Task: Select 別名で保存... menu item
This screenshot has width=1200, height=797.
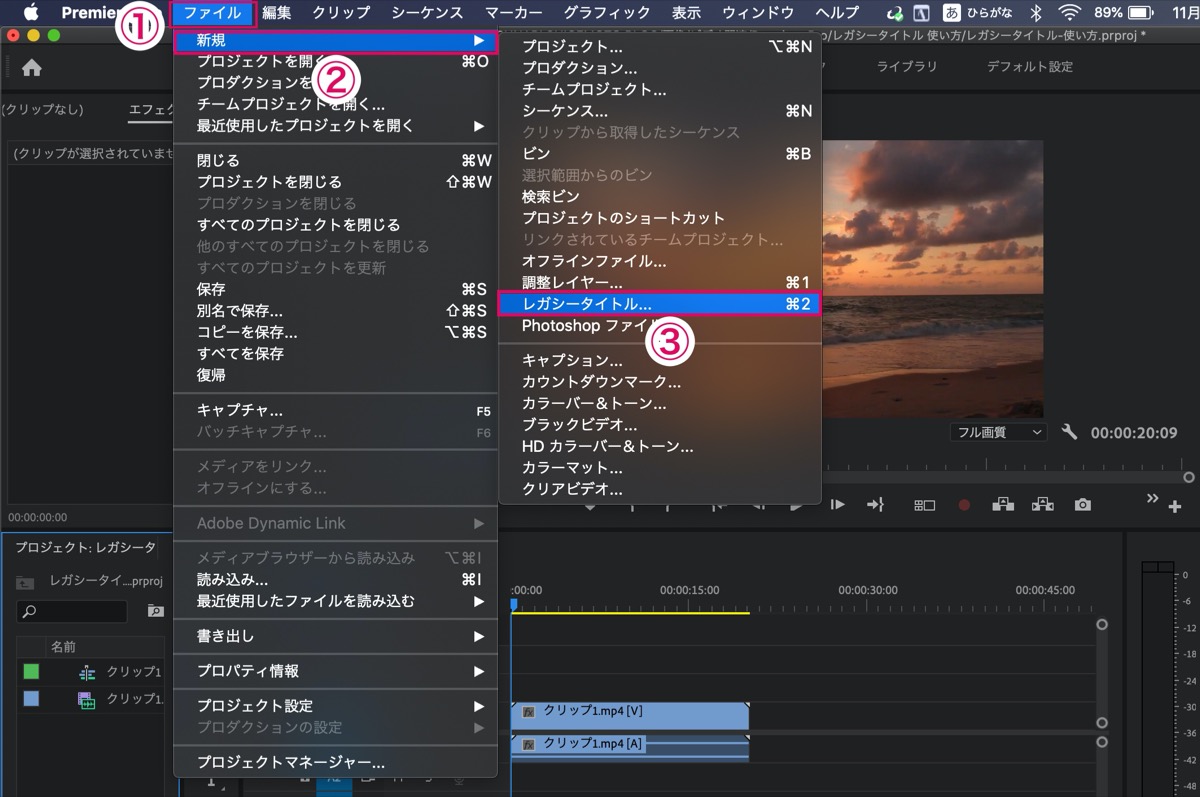Action: pos(336,311)
